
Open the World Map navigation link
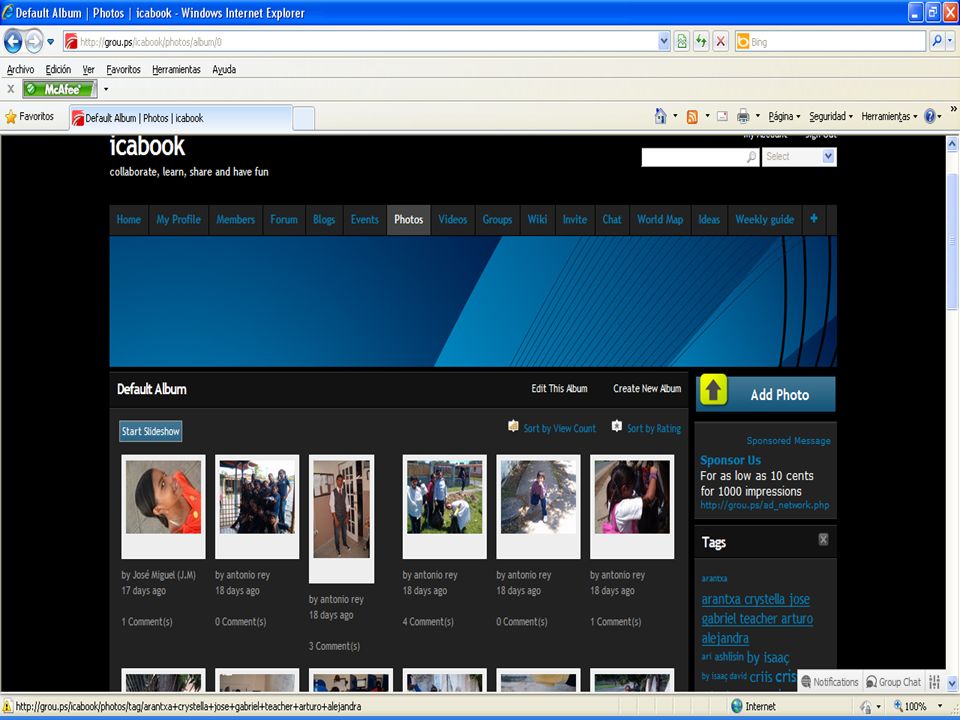[659, 220]
